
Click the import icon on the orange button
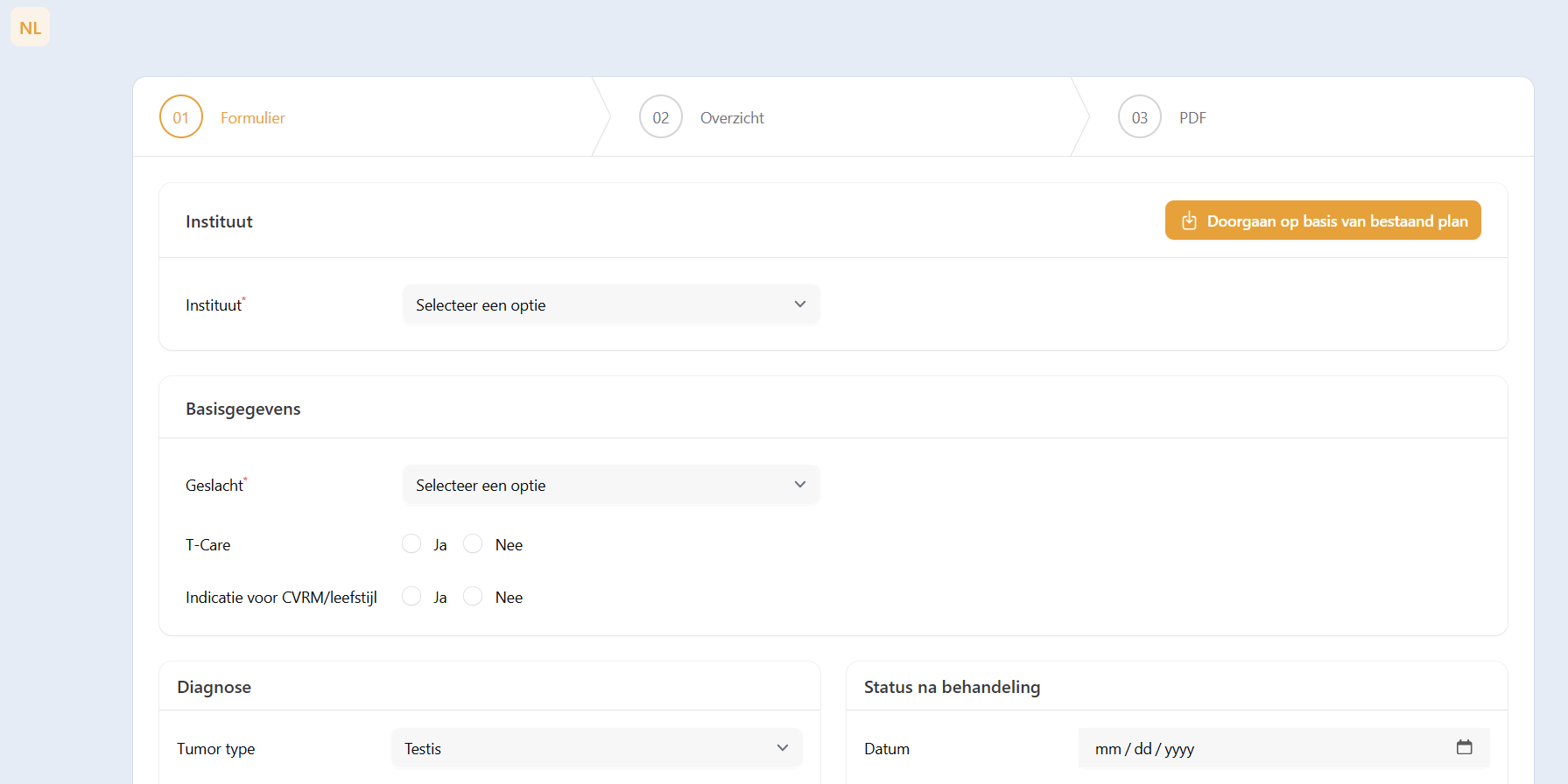(1189, 221)
